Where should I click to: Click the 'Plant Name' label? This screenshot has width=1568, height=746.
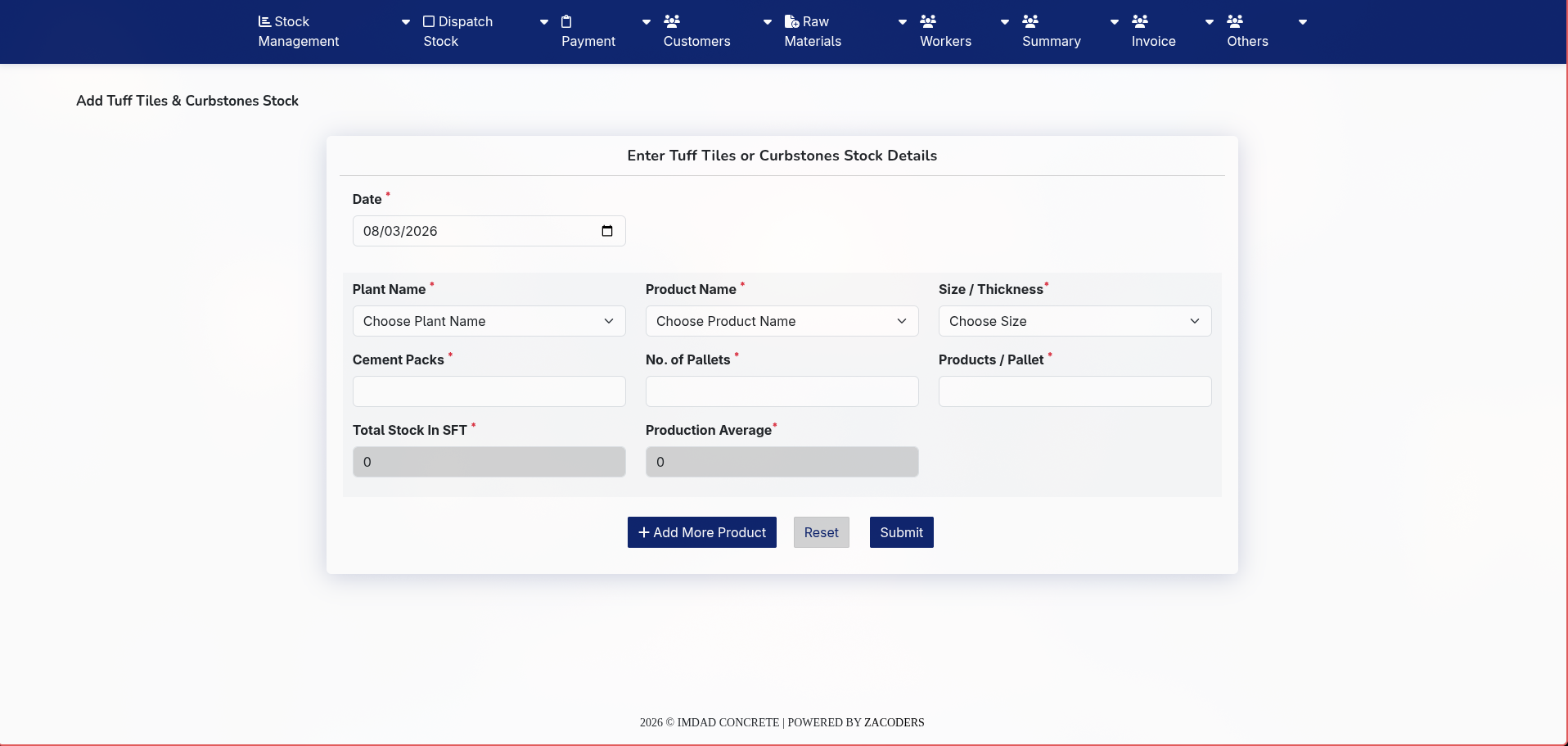click(390, 289)
